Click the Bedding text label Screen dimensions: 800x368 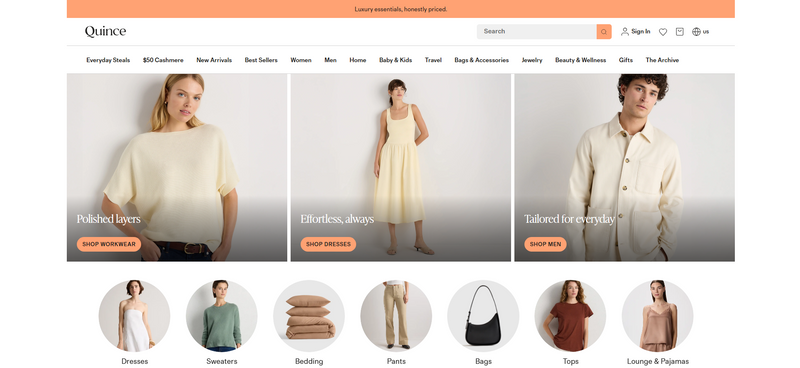(309, 361)
